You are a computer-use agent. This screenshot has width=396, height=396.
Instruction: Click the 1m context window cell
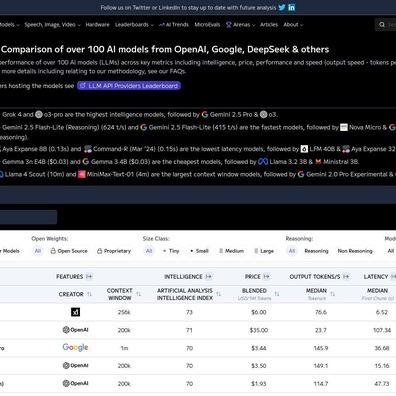tap(124, 348)
